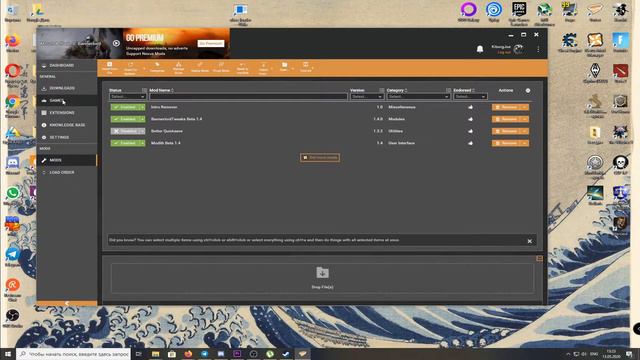This screenshot has height=360, width=640.
Task: Click Remove for ModLib Beta 1.4
Action: pyautogui.click(x=507, y=143)
